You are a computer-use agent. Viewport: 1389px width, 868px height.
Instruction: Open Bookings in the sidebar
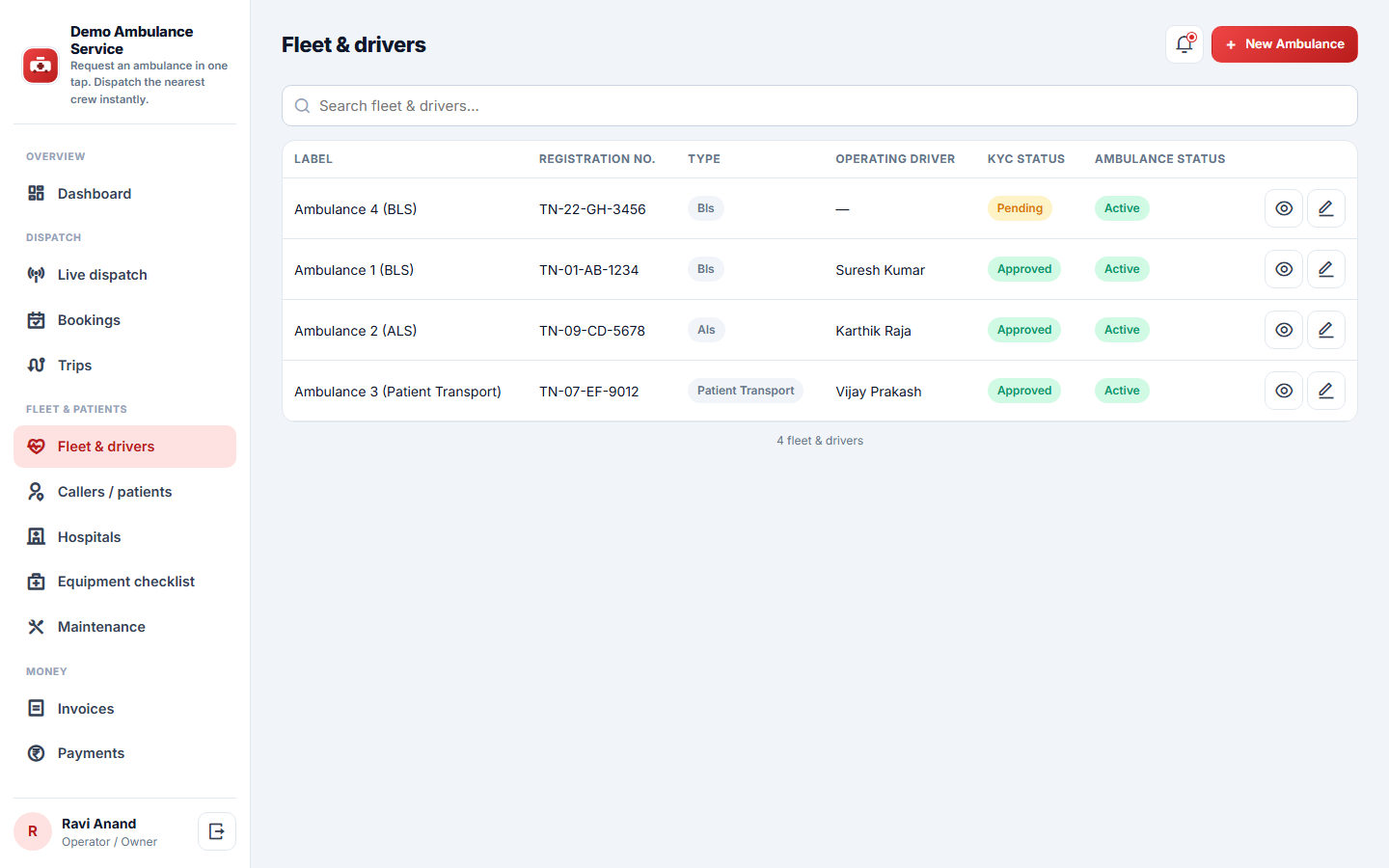point(124,320)
